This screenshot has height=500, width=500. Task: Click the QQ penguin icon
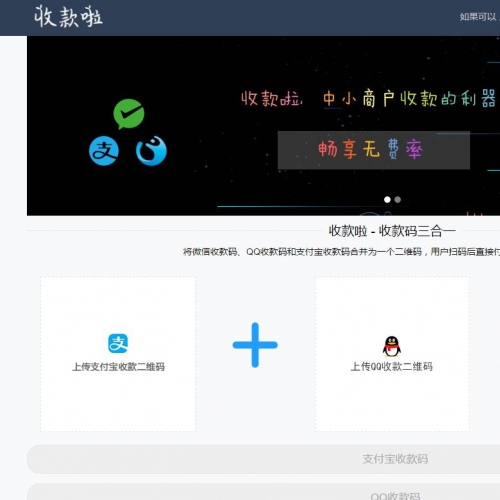392,346
